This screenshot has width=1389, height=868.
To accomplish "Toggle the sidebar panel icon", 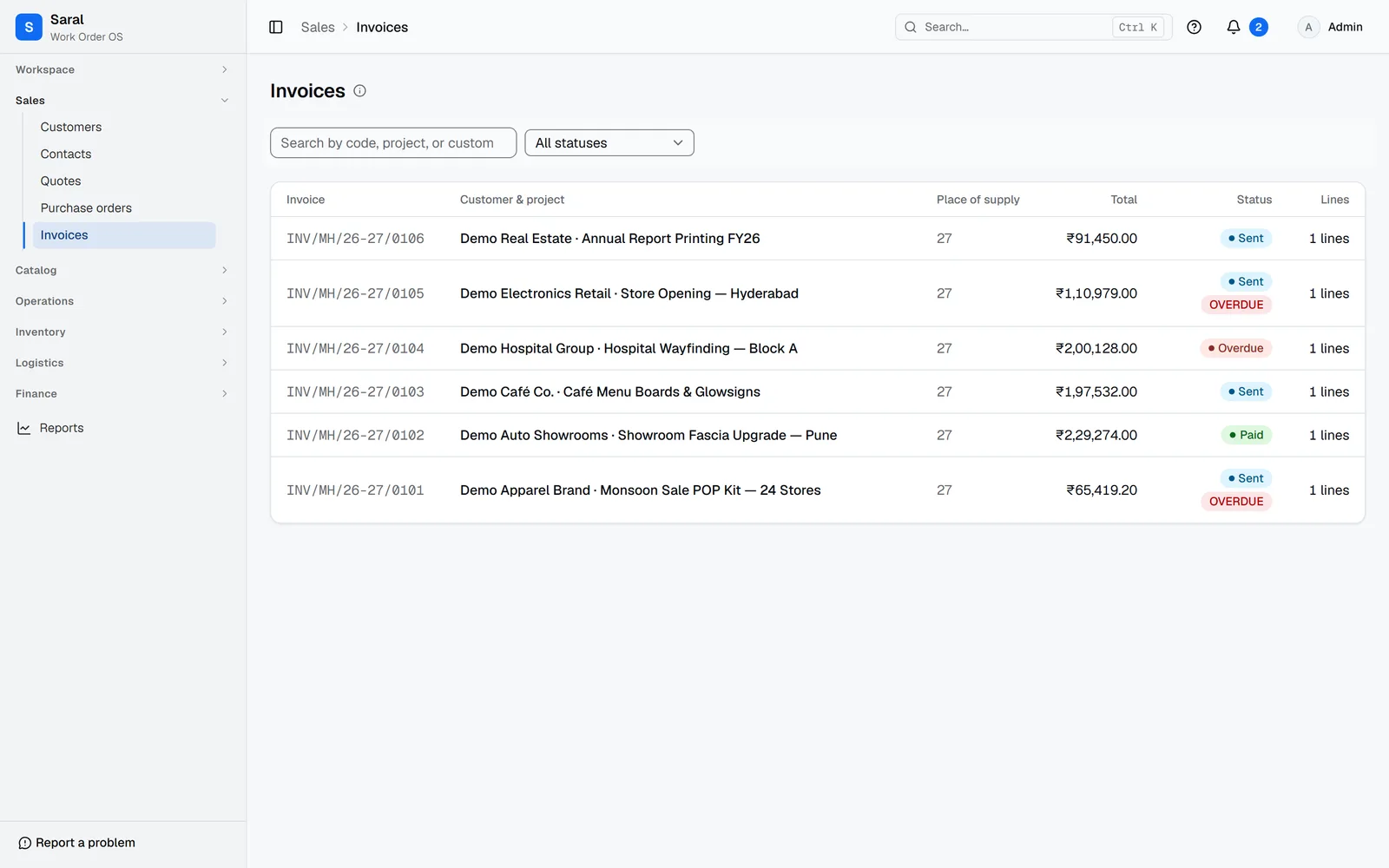I will click(x=276, y=27).
